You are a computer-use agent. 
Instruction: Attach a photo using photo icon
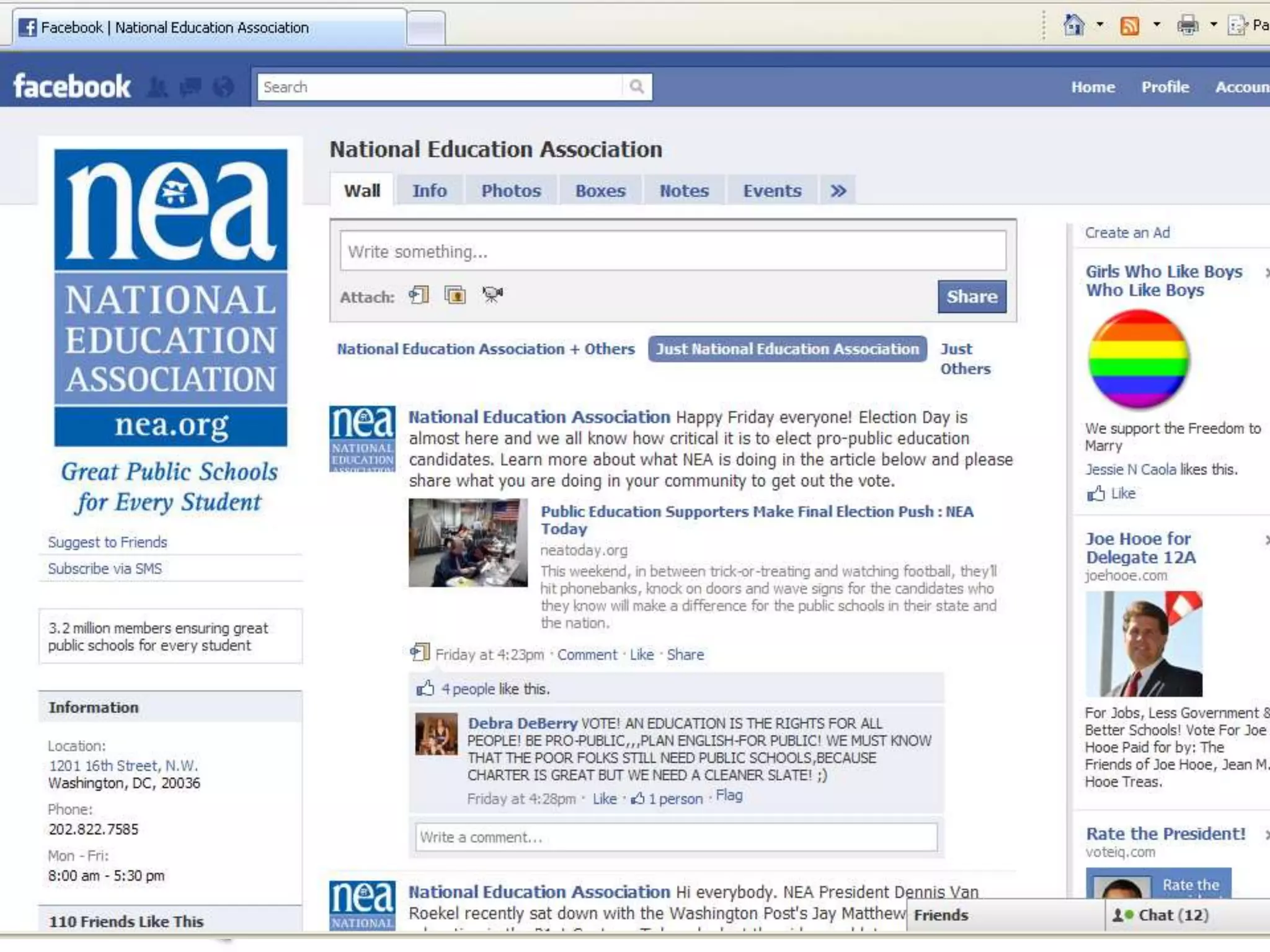(x=455, y=295)
